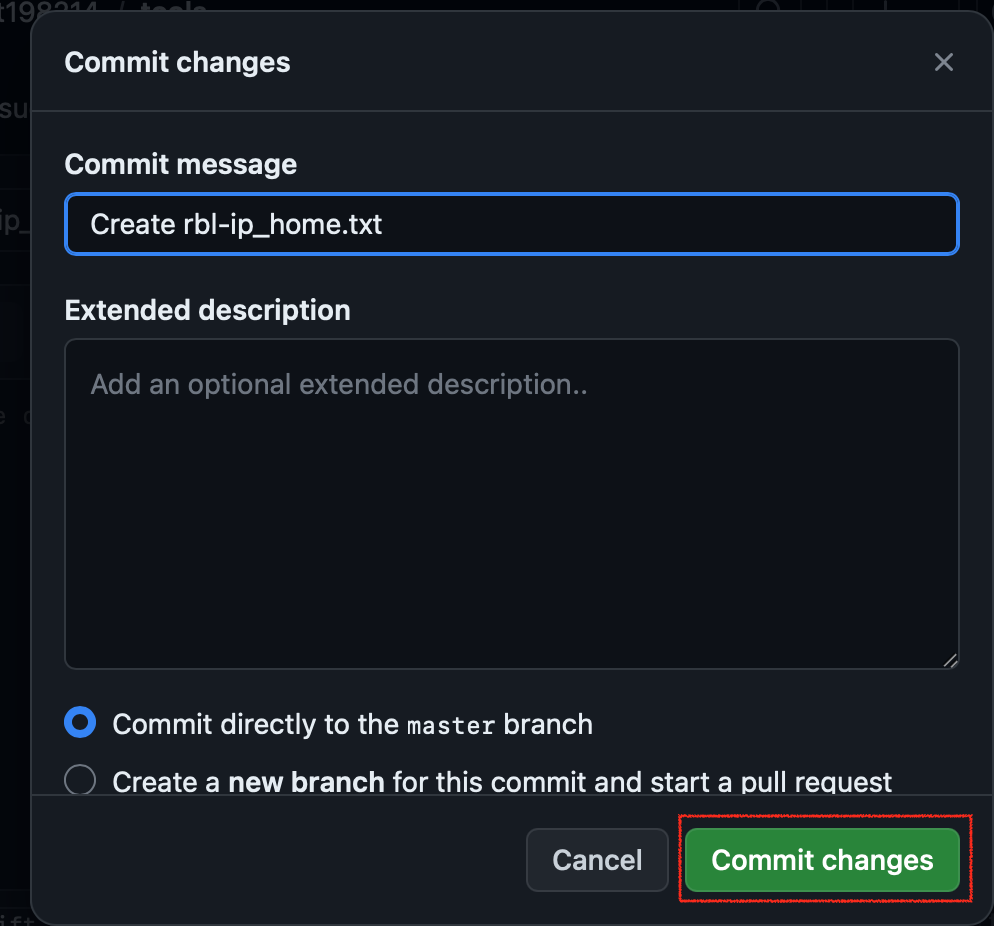Screen dimensions: 994x926
Task: Confirm with the Commit changes button
Action: click(822, 860)
